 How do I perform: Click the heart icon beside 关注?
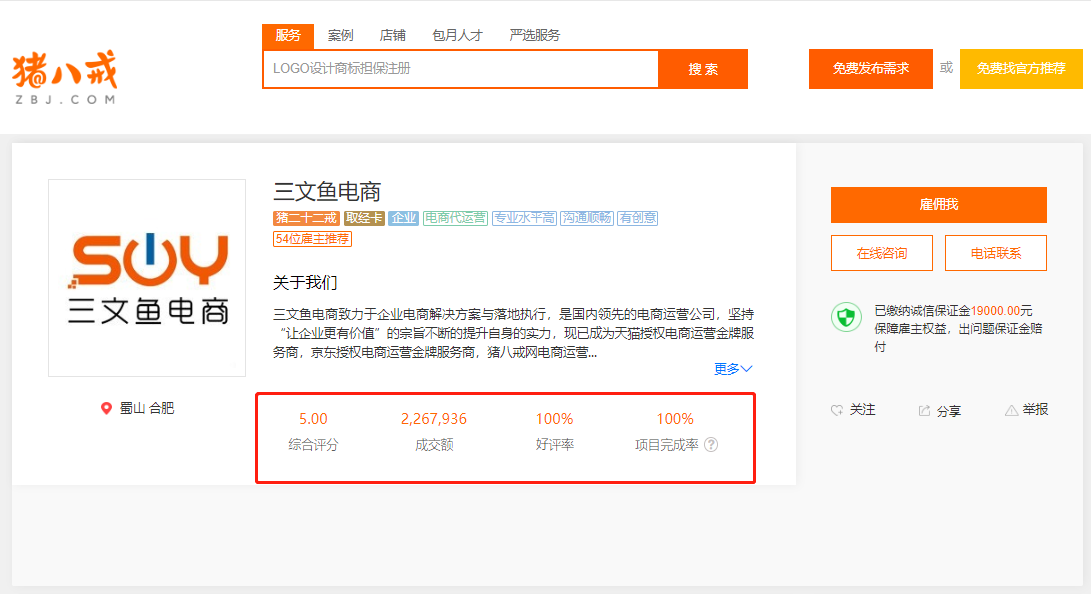point(837,410)
